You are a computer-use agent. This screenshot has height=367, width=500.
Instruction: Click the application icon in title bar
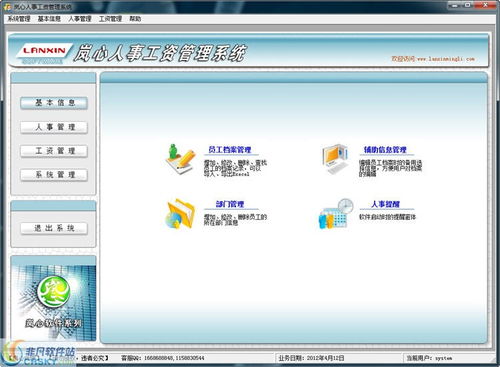[7, 7]
